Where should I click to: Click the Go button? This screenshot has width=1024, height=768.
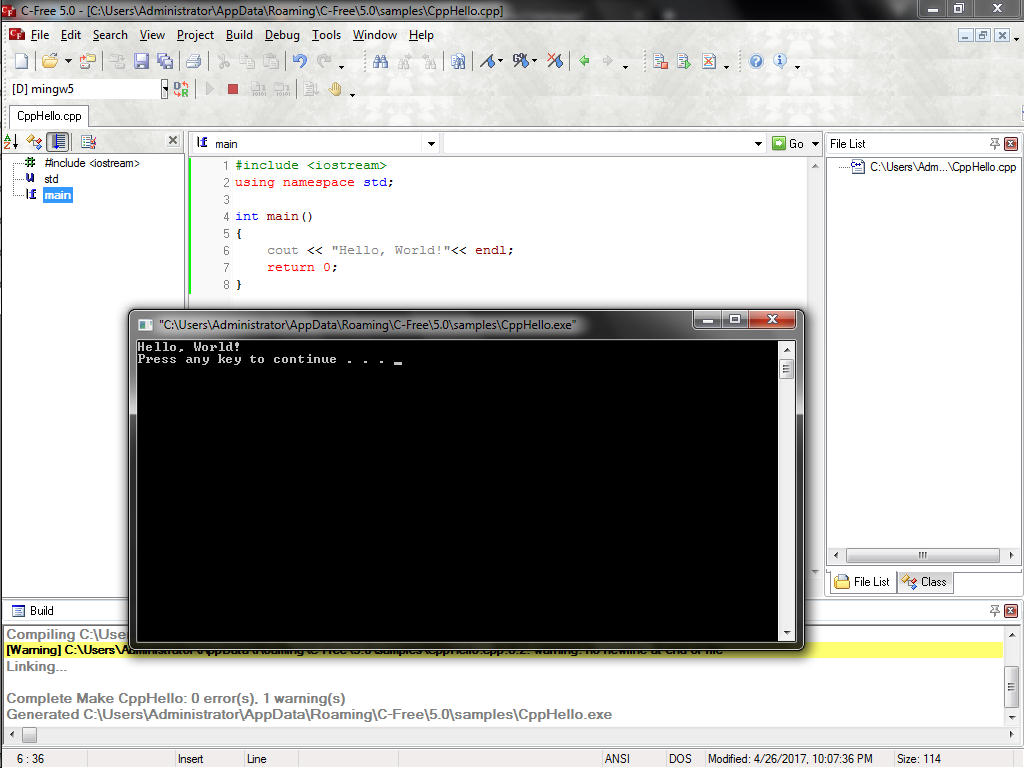point(789,144)
